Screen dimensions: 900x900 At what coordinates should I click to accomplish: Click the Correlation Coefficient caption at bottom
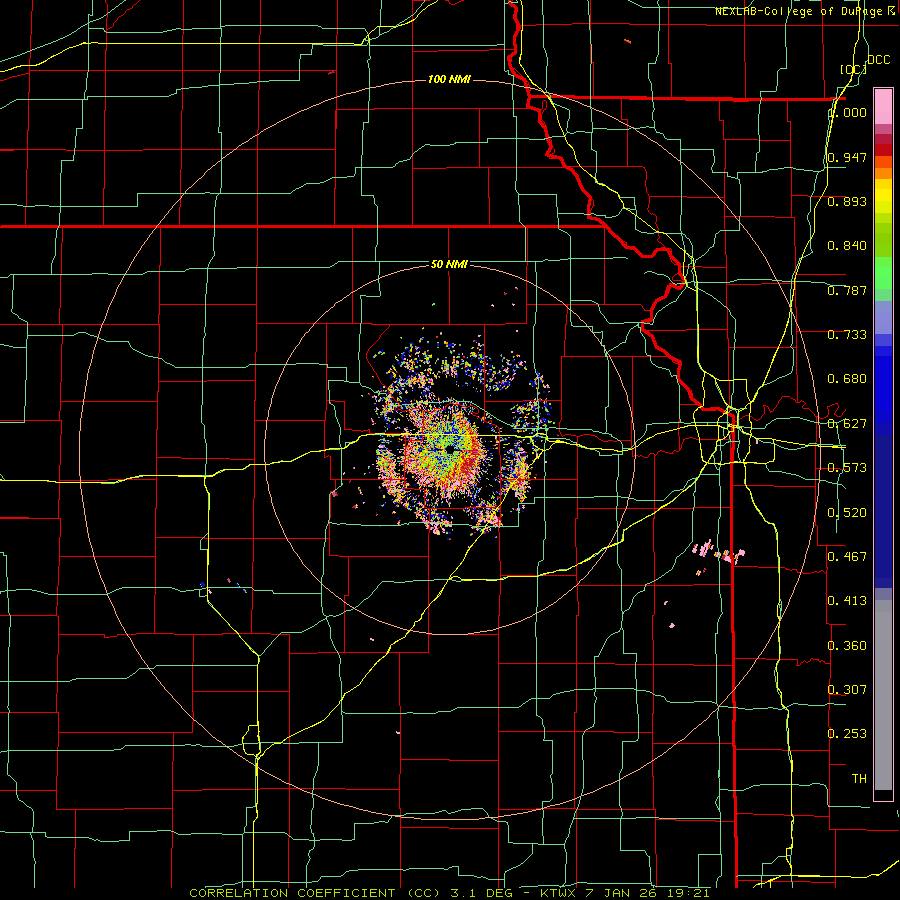[x=449, y=893]
